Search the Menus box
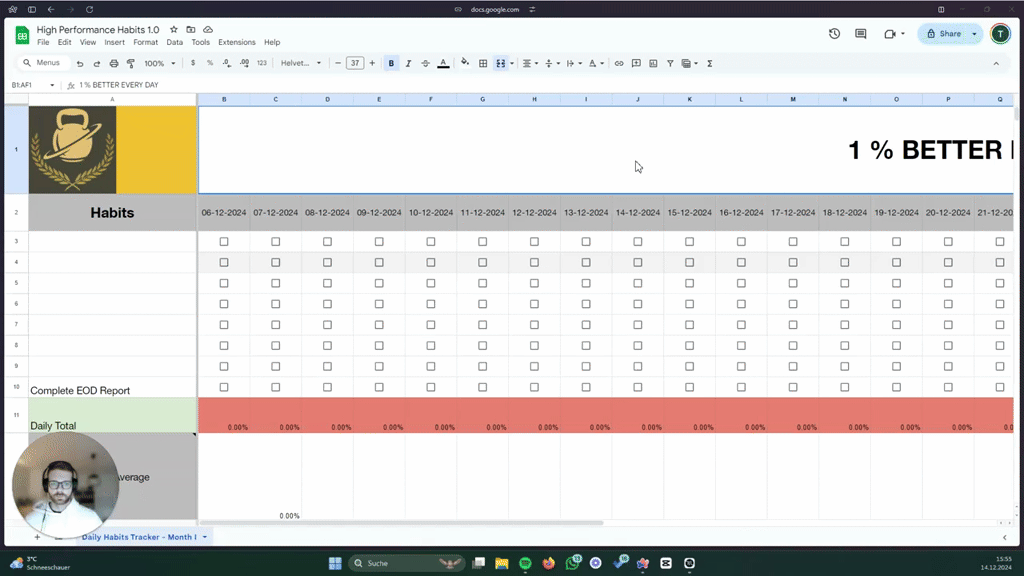 [43, 63]
